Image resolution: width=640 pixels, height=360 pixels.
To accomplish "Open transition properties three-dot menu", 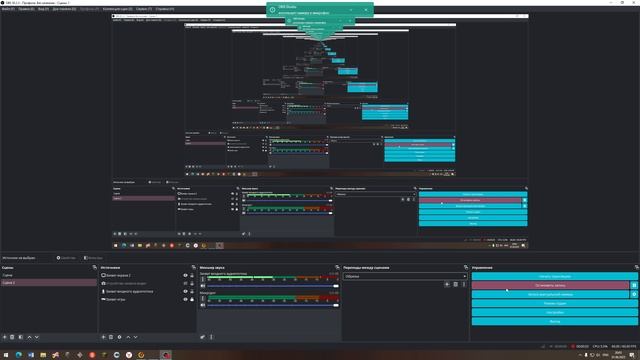I will pos(464,284).
